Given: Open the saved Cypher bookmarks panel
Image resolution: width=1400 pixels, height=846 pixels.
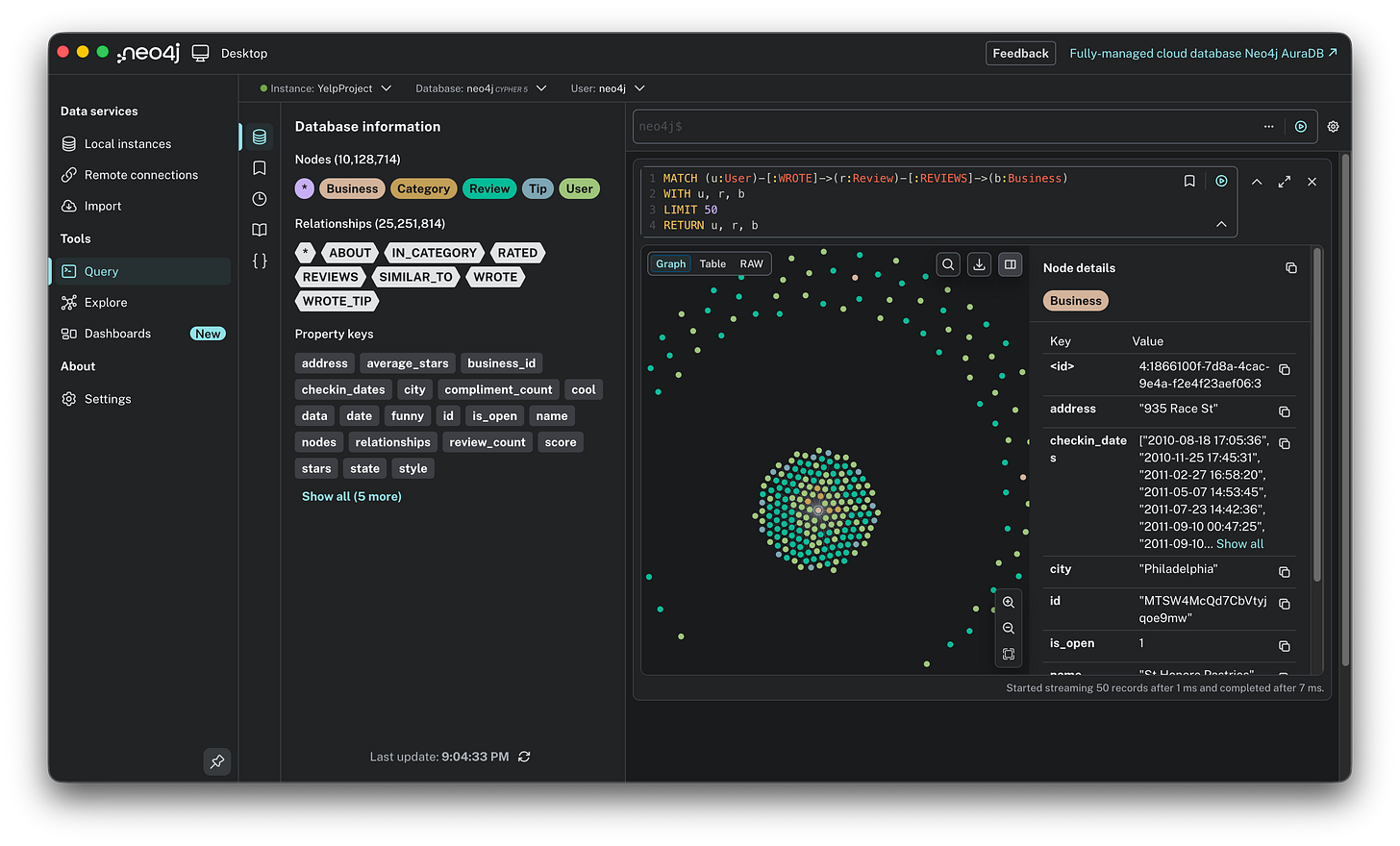Looking at the screenshot, I should coord(258,166).
